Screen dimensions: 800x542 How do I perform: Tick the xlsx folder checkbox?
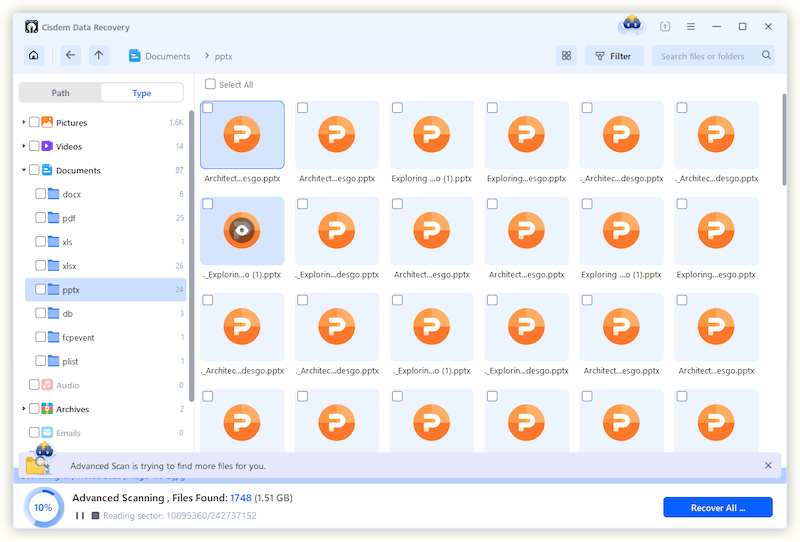click(x=40, y=265)
